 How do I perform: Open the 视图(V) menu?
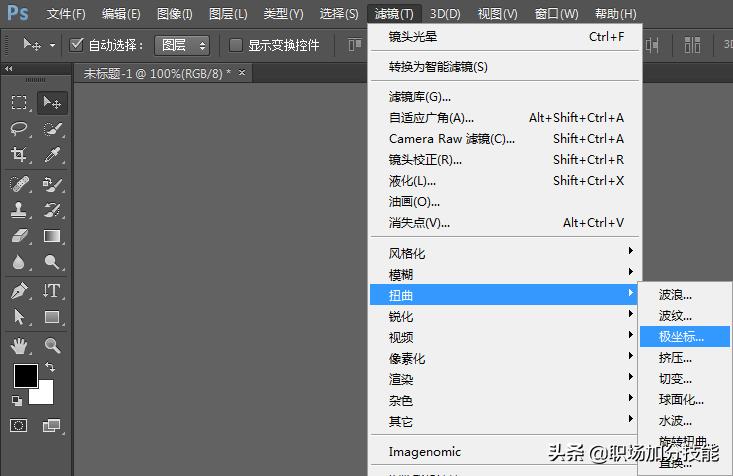tap(497, 14)
